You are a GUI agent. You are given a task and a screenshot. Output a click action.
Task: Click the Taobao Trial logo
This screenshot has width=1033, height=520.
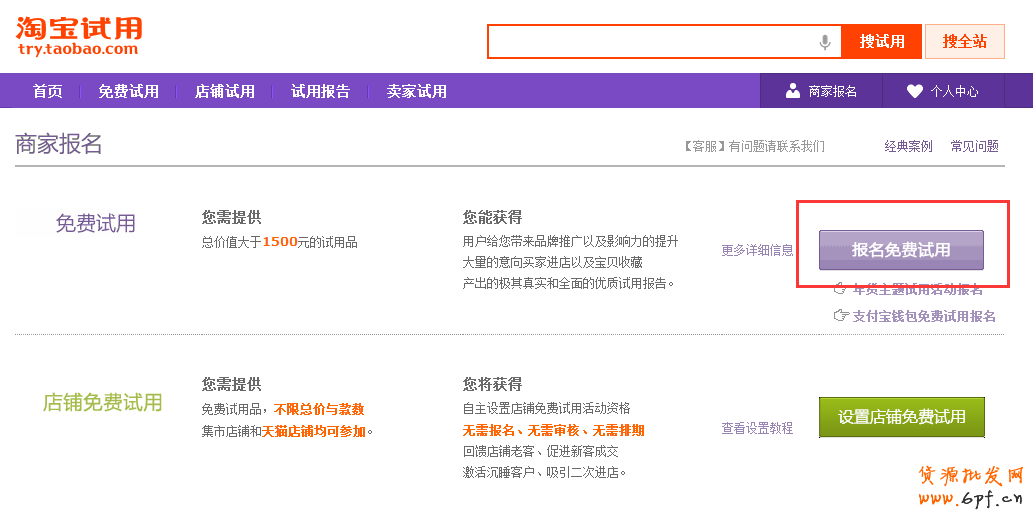(x=79, y=36)
